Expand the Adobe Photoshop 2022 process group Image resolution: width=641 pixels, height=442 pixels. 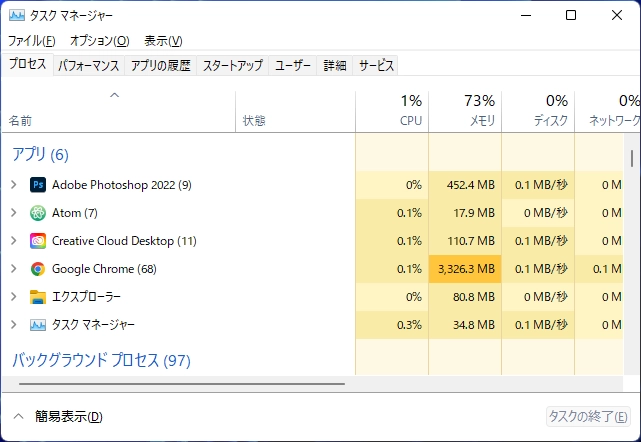click(x=13, y=185)
